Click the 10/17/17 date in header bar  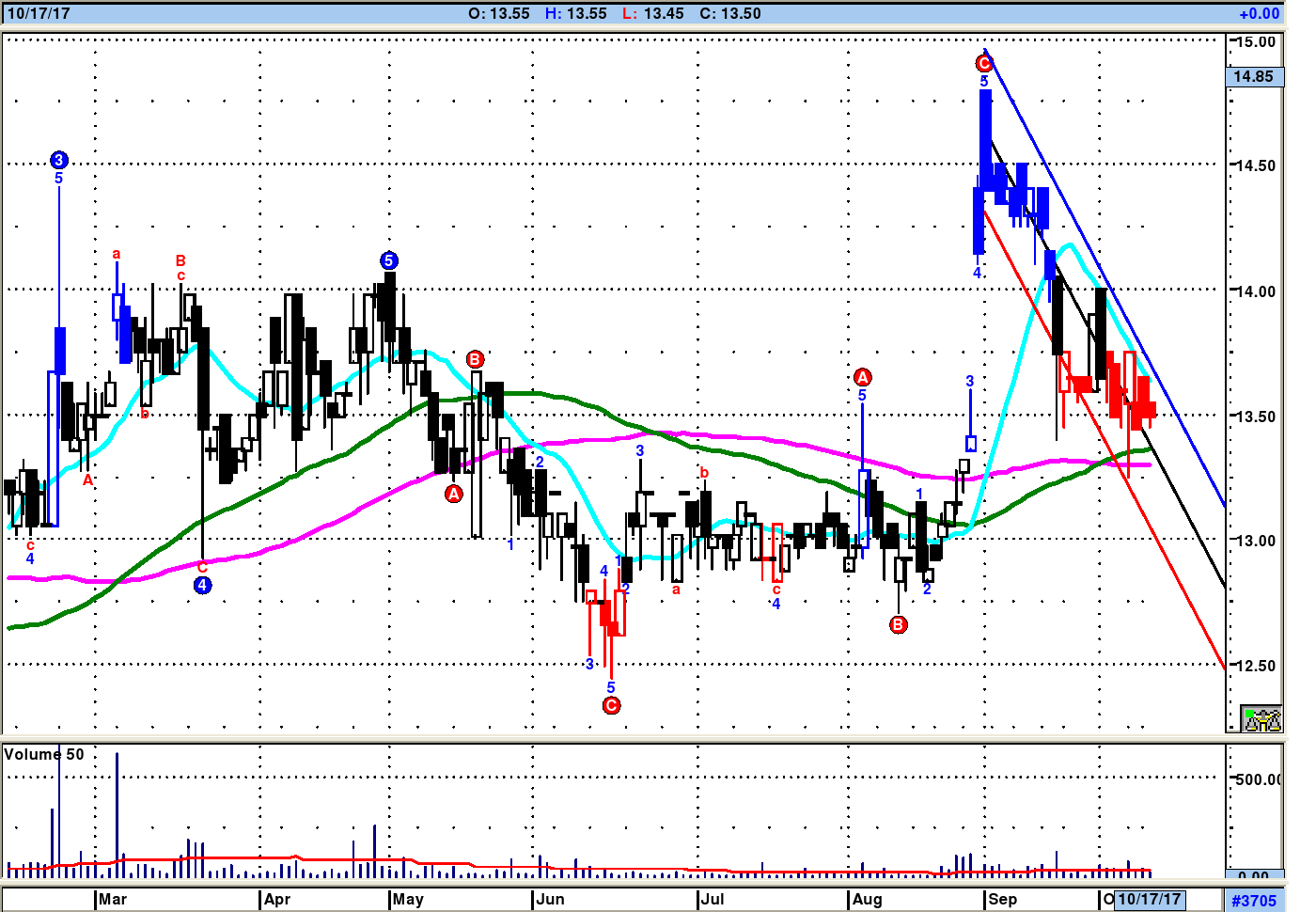click(x=39, y=13)
